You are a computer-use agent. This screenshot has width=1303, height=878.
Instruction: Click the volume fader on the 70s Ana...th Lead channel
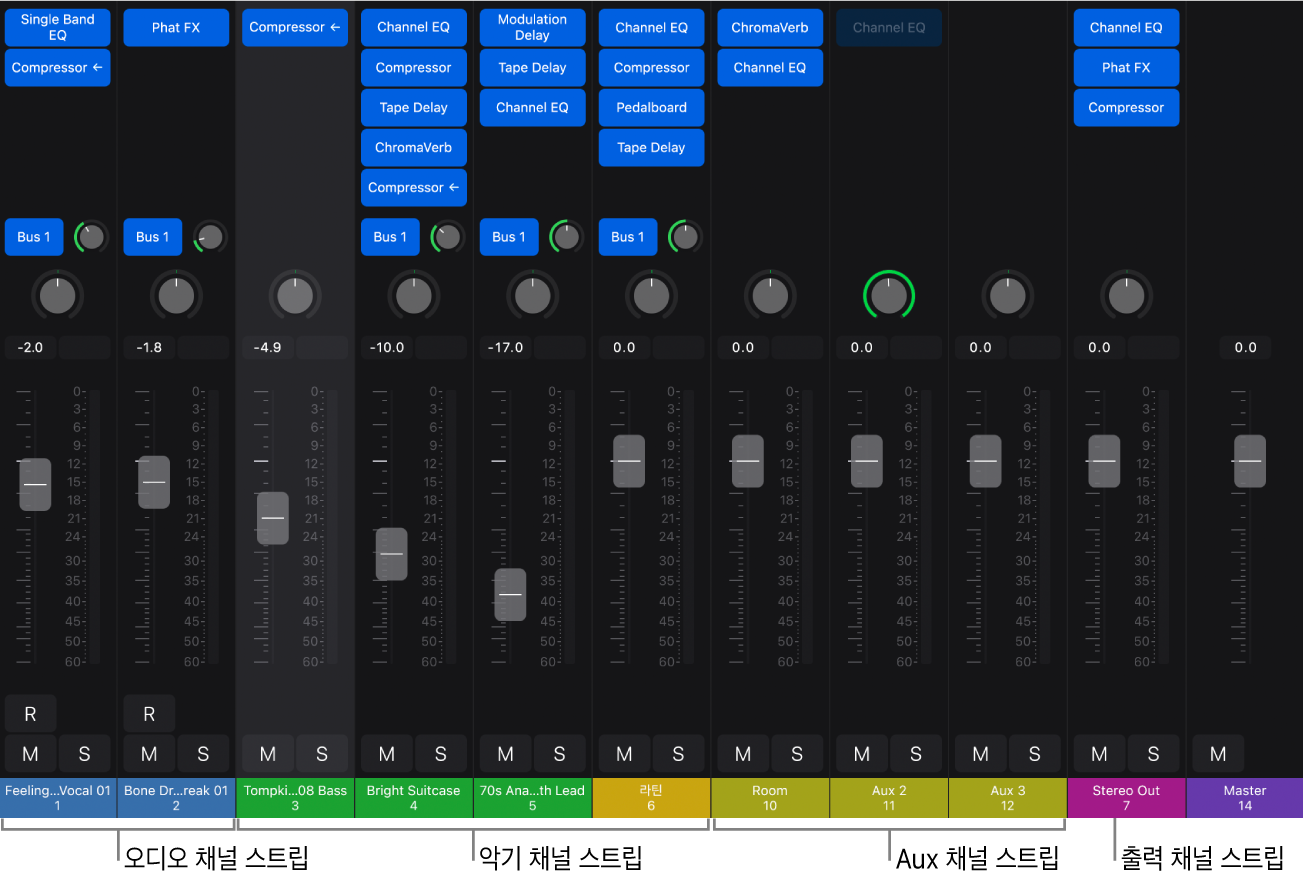coord(510,595)
